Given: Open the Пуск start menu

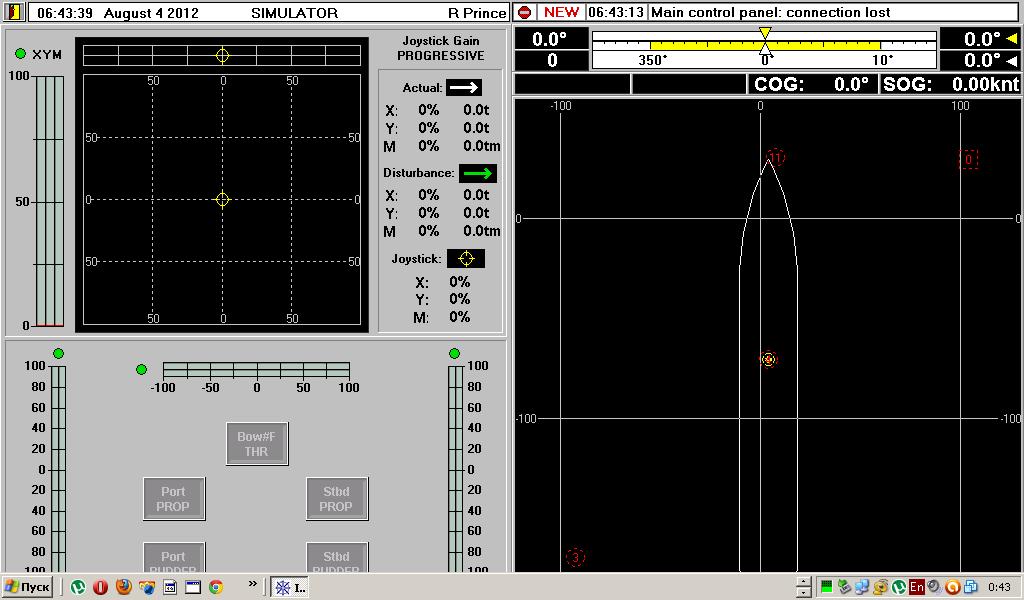Looking at the screenshot, I should pos(28,587).
